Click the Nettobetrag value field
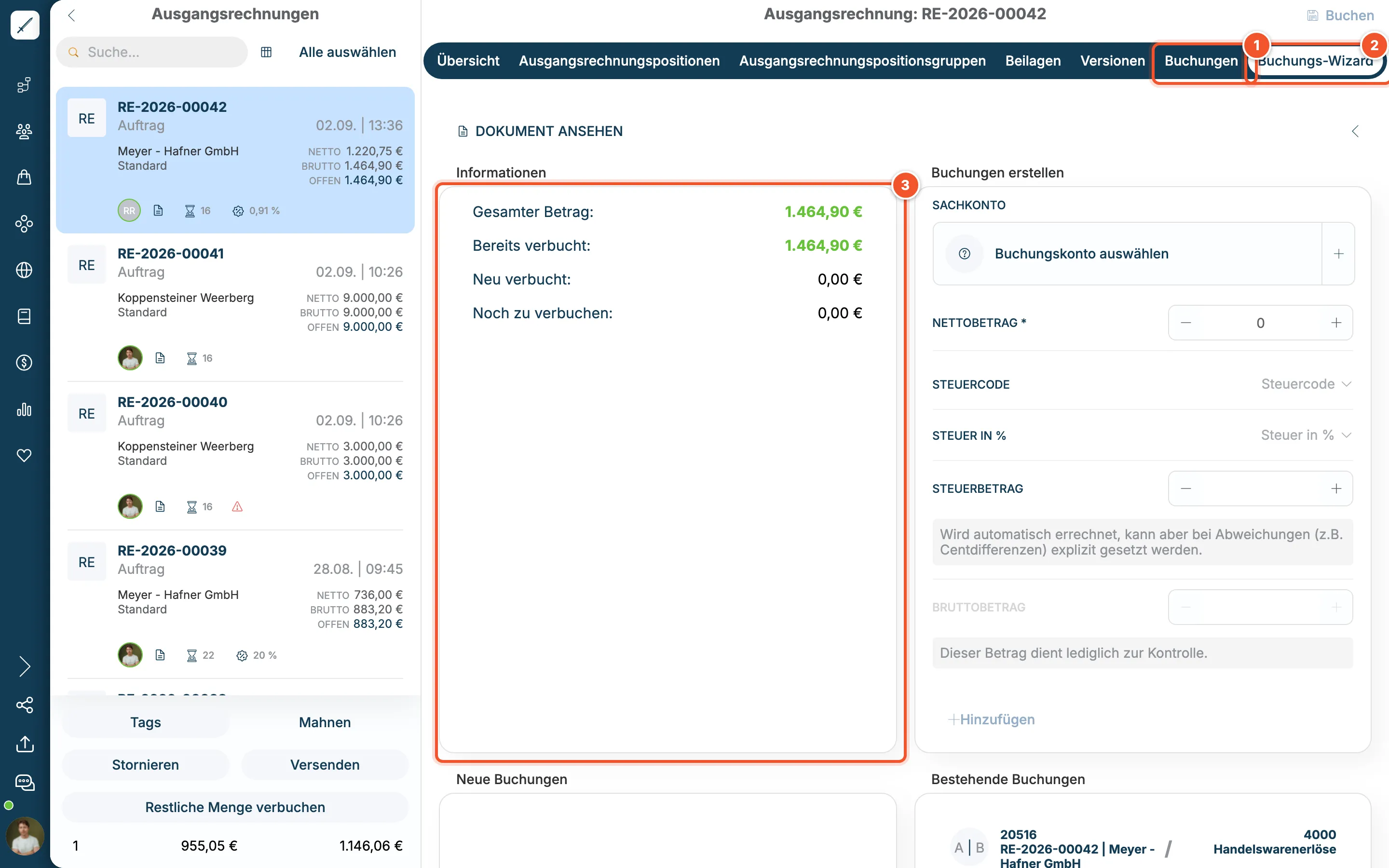 (1260, 323)
